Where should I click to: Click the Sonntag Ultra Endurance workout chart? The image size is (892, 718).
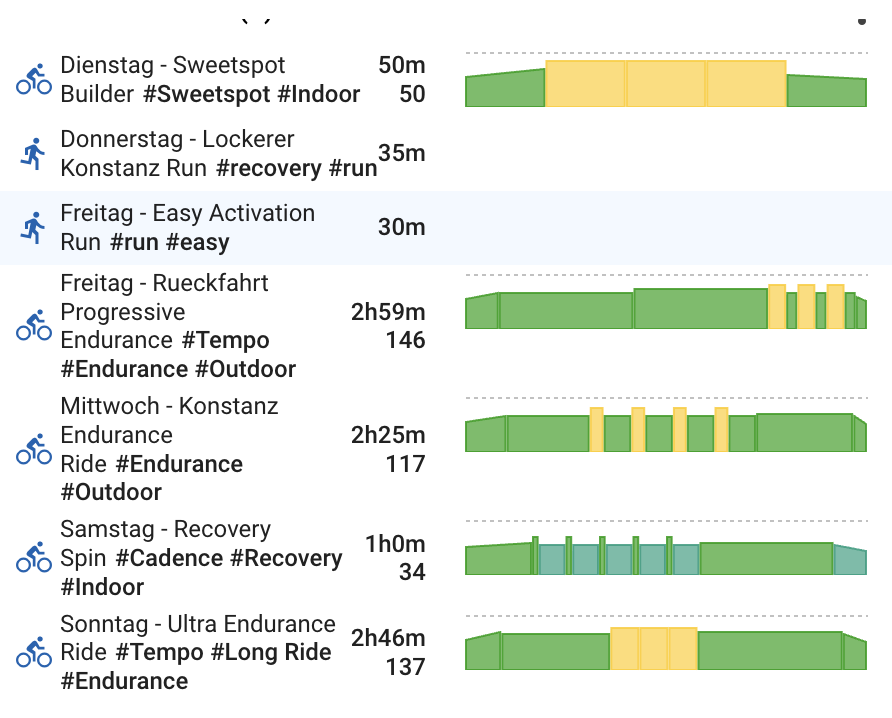665,649
